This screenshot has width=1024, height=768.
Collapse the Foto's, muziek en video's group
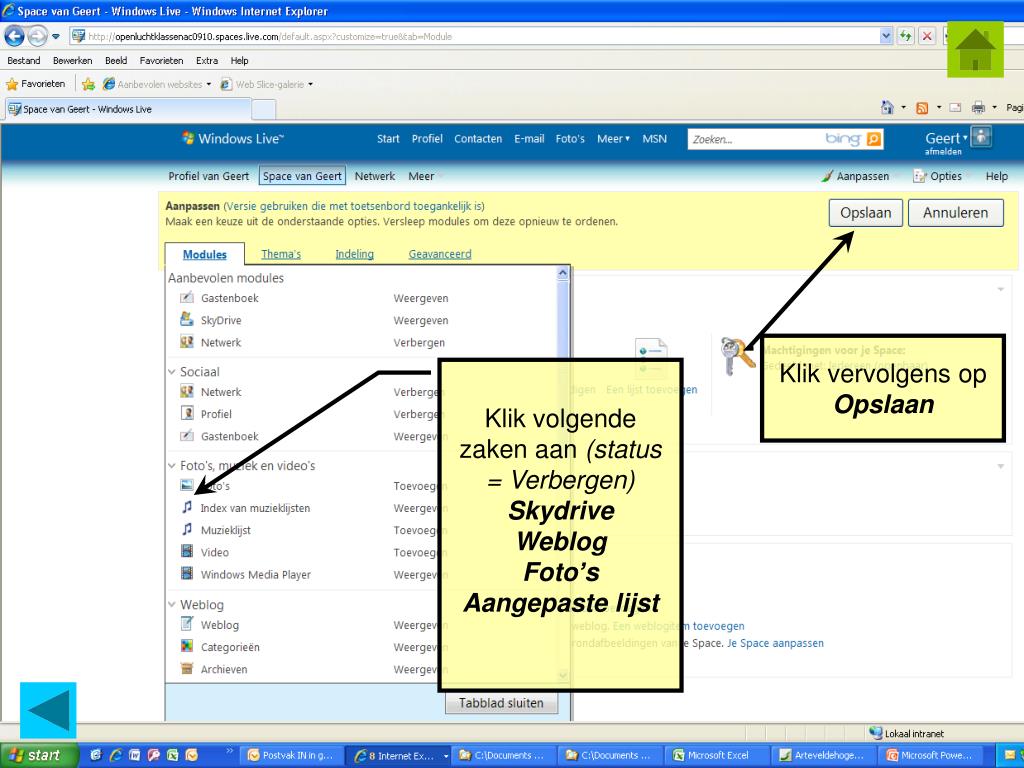pyautogui.click(x=172, y=466)
